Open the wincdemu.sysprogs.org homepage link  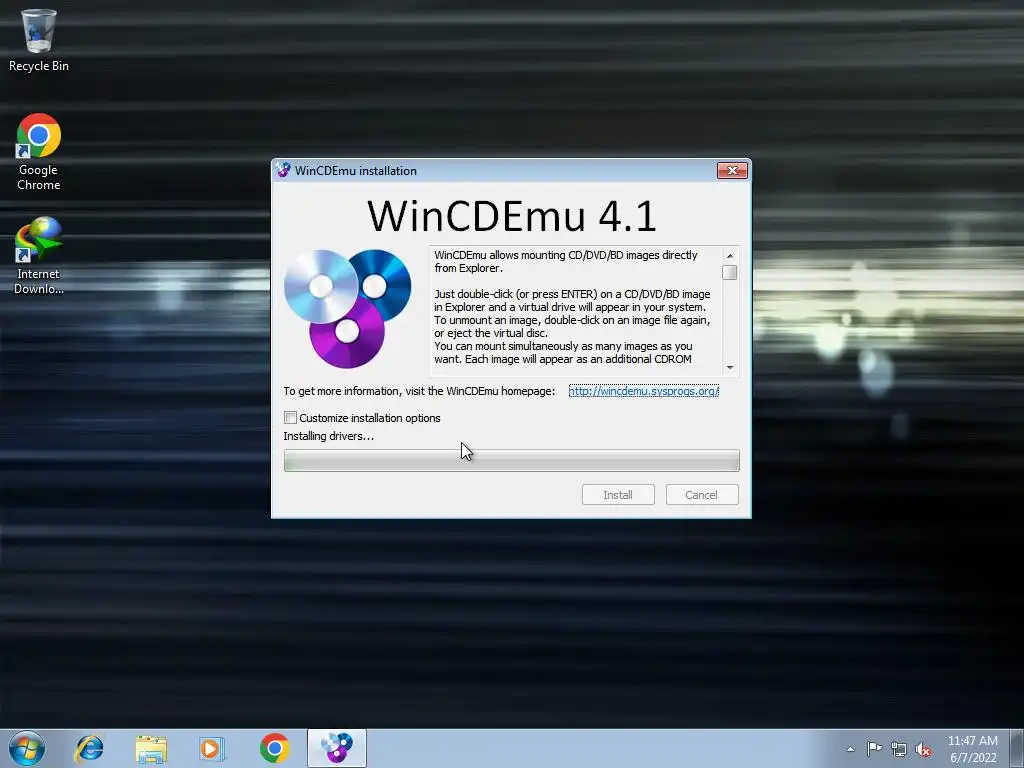click(x=643, y=391)
